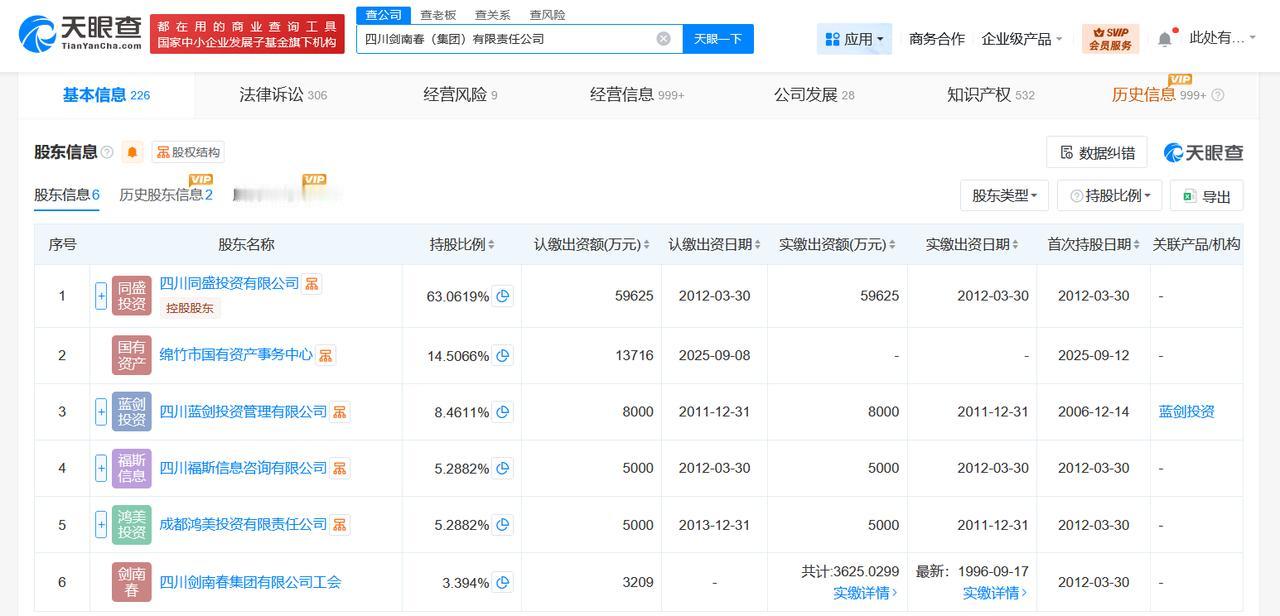This screenshot has width=1280, height=616.
Task: Expand row for 四川同盛投资有限公司 with plus
Action: [x=101, y=296]
